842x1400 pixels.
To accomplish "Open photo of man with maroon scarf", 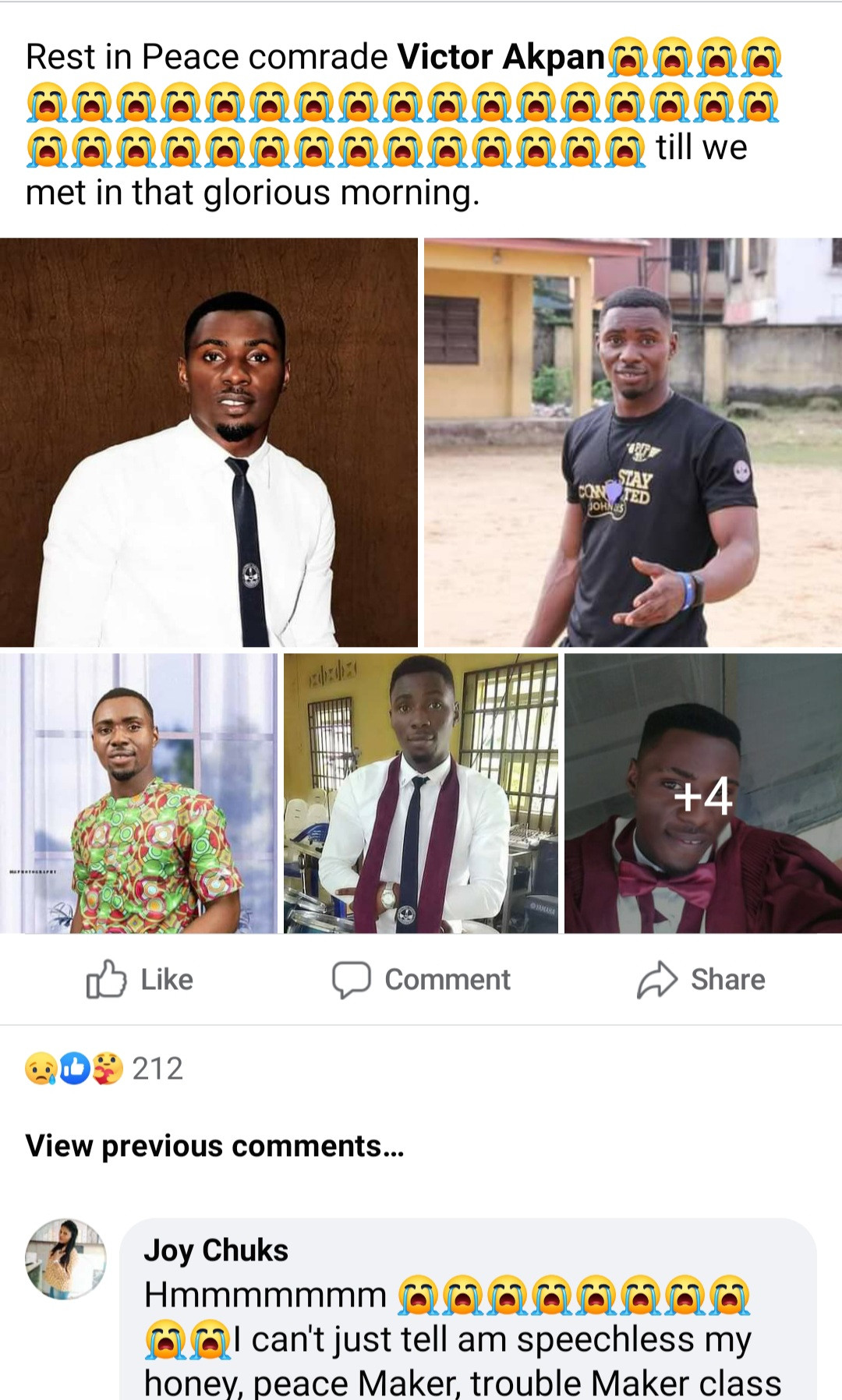I will 421,794.
